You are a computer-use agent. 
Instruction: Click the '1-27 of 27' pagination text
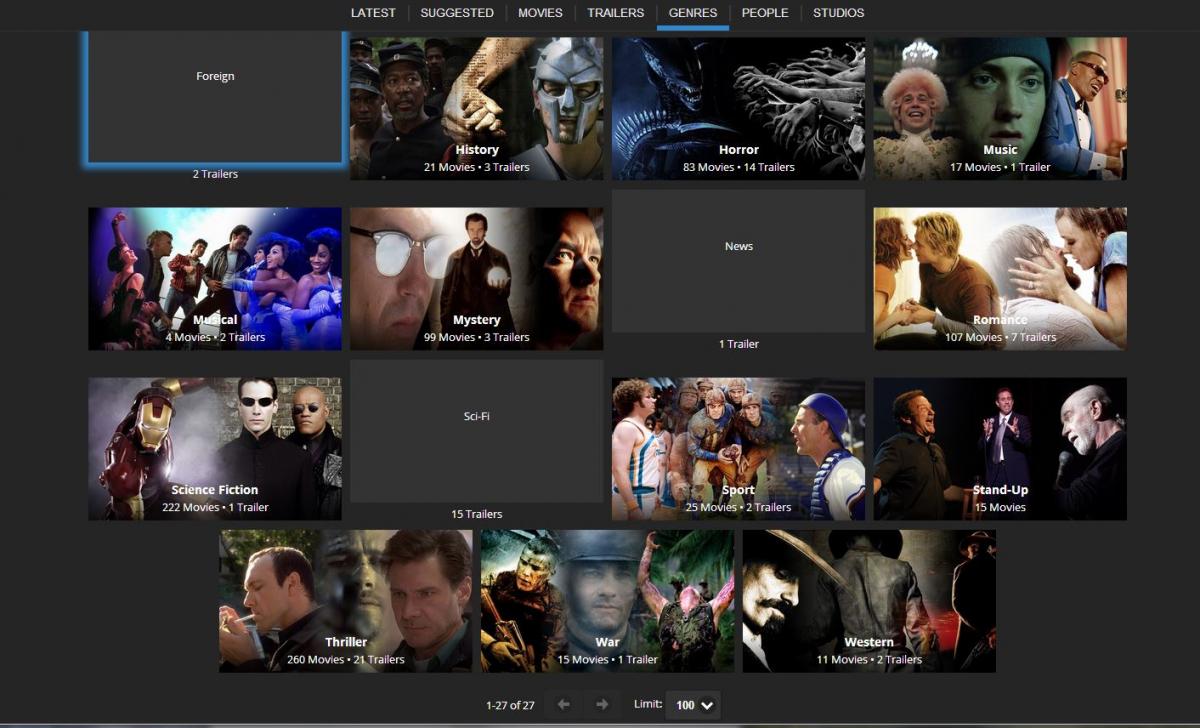tap(510, 705)
